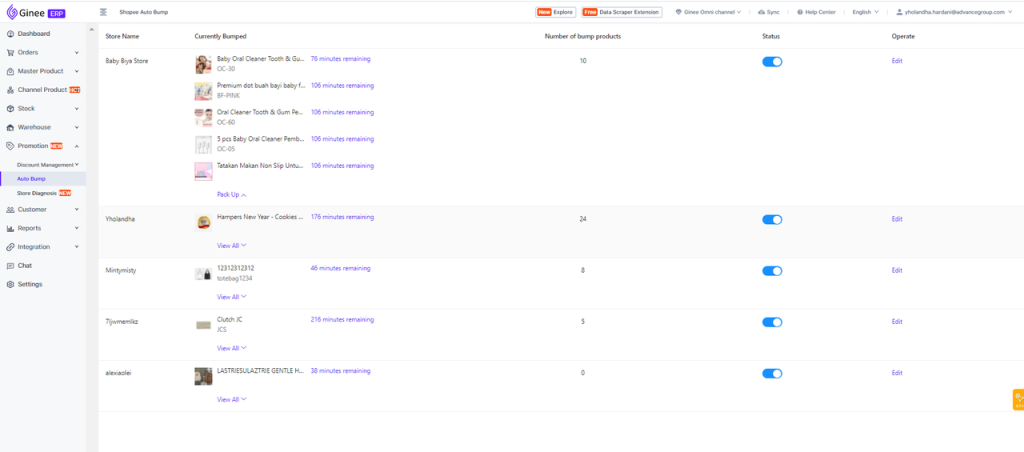Expand the Orders menu chevron
This screenshot has width=1024, height=452.
[76, 52]
